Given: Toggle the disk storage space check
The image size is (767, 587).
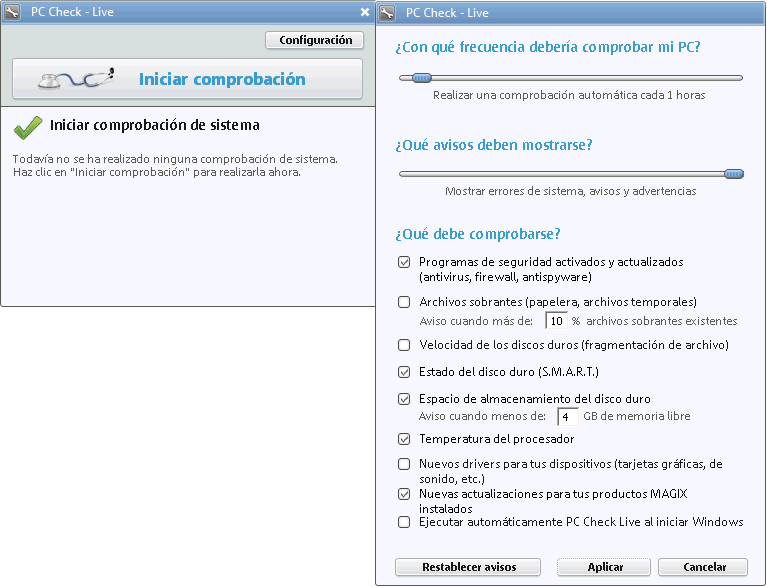Looking at the screenshot, I should pos(404,398).
